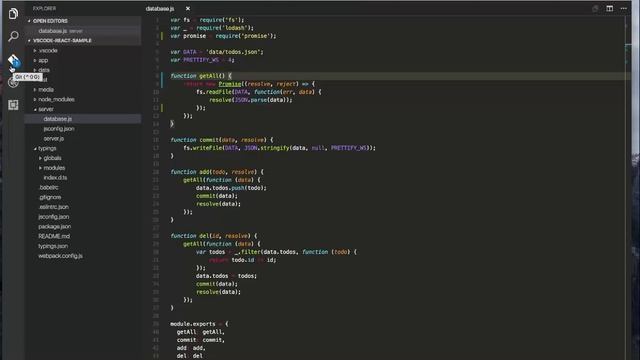The width and height of the screenshot is (640, 360).
Task: Open the README.md file
Action: (54, 236)
